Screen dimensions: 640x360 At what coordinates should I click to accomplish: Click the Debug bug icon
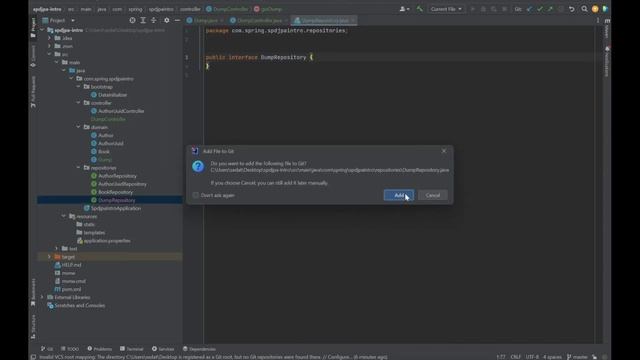tap(483, 9)
